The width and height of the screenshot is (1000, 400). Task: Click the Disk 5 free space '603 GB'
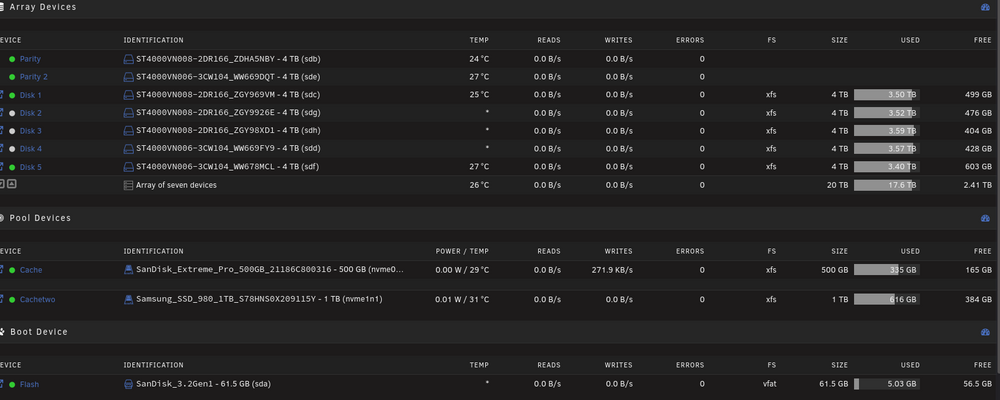[x=978, y=167]
